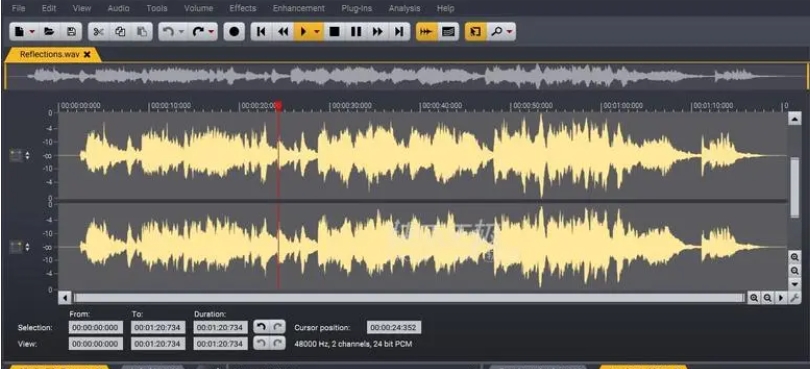Screen dimensions: 810x369
Task: Toggle the selection tool mode button
Action: pyautogui.click(x=475, y=32)
